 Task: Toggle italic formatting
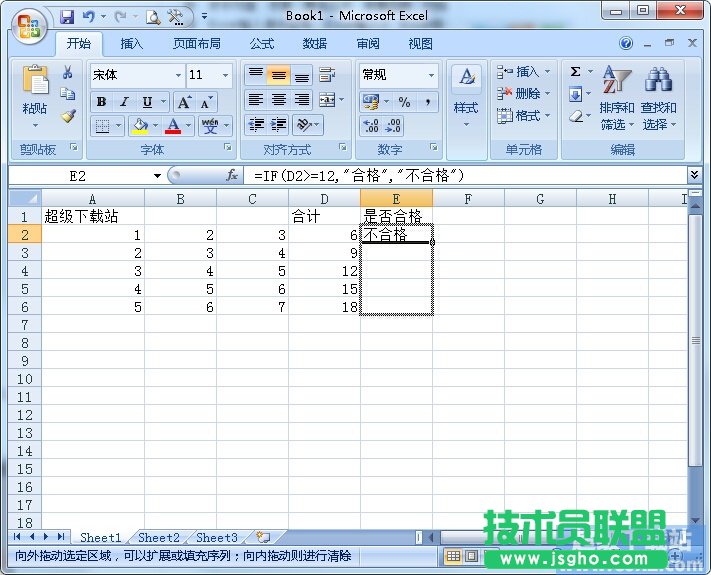(124, 102)
